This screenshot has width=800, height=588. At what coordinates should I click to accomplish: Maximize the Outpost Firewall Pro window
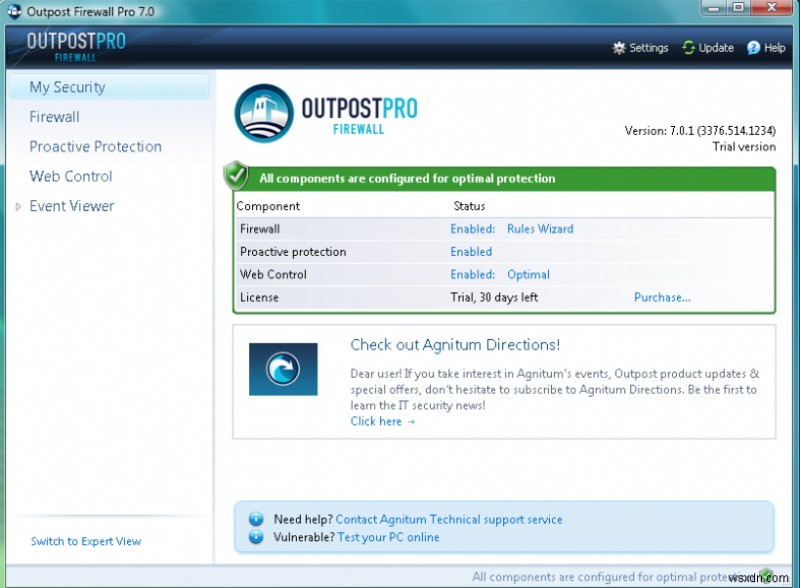click(x=738, y=8)
